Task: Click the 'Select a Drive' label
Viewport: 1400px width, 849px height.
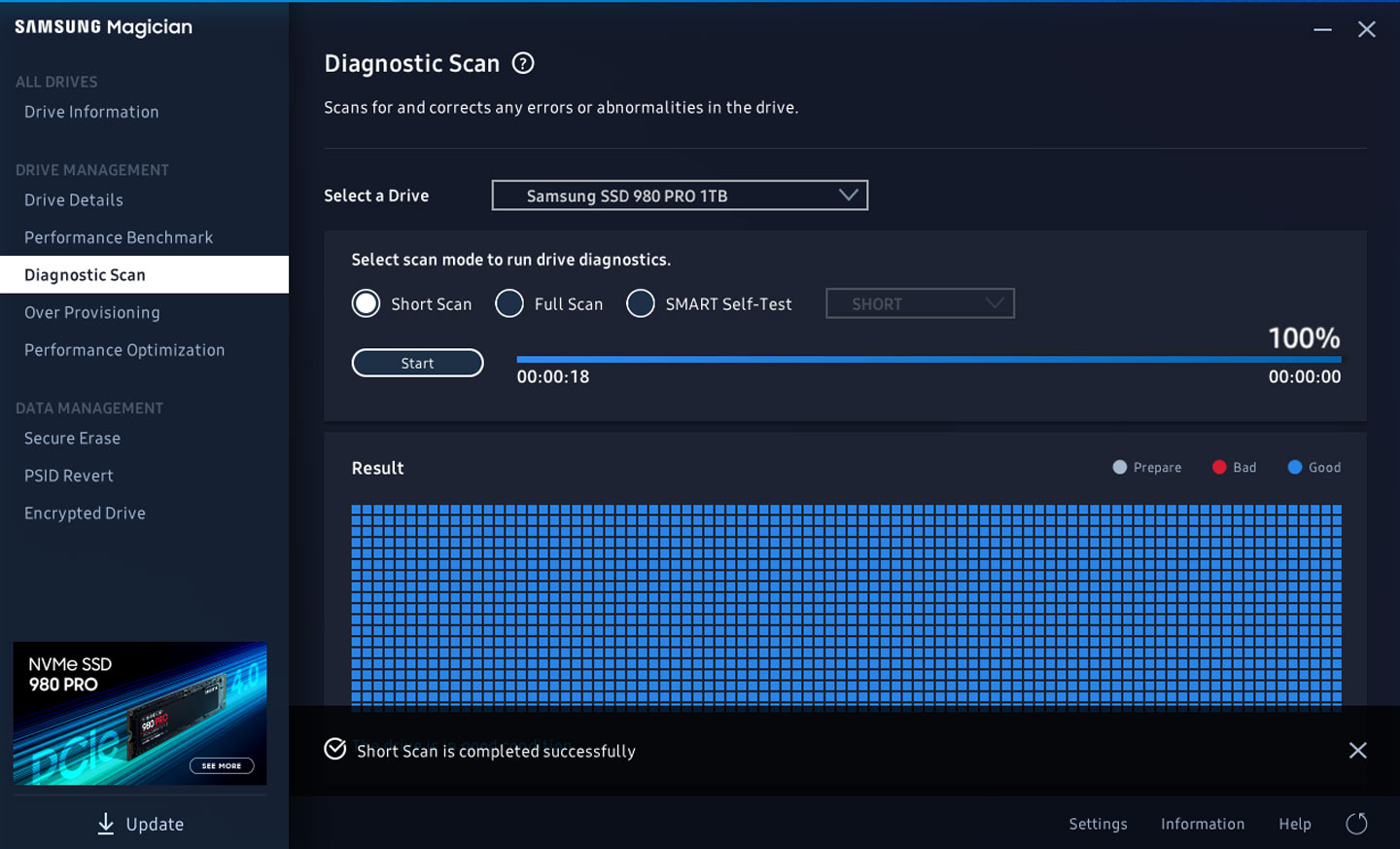Action: [x=376, y=195]
